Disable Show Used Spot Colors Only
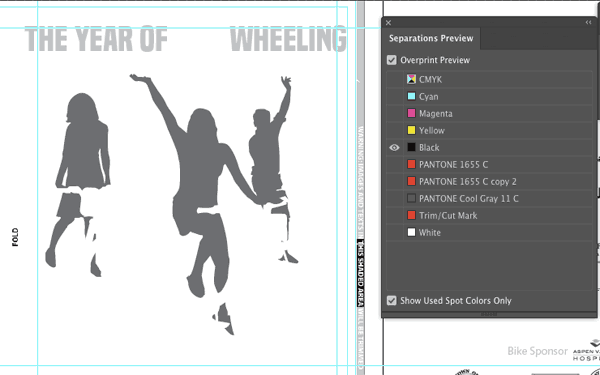This screenshot has height=375, width=600. 391,300
